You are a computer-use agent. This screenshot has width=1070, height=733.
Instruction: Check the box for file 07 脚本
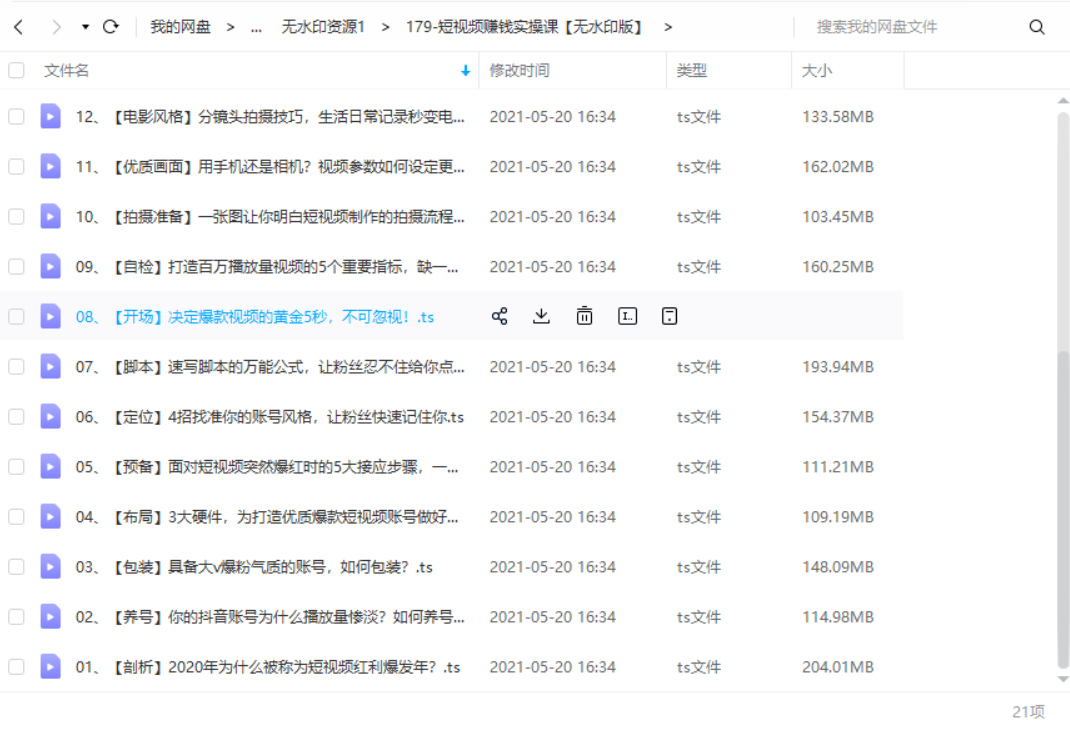[x=16, y=366]
